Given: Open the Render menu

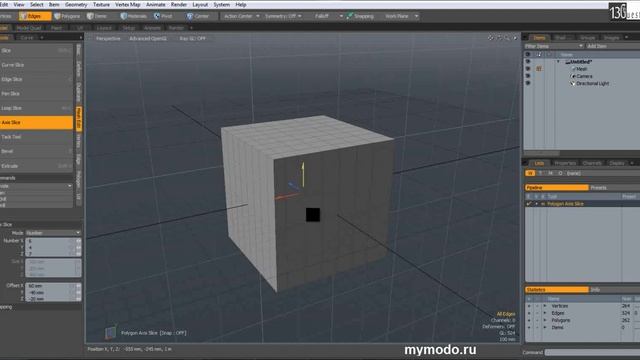Looking at the screenshot, I should tap(179, 4).
